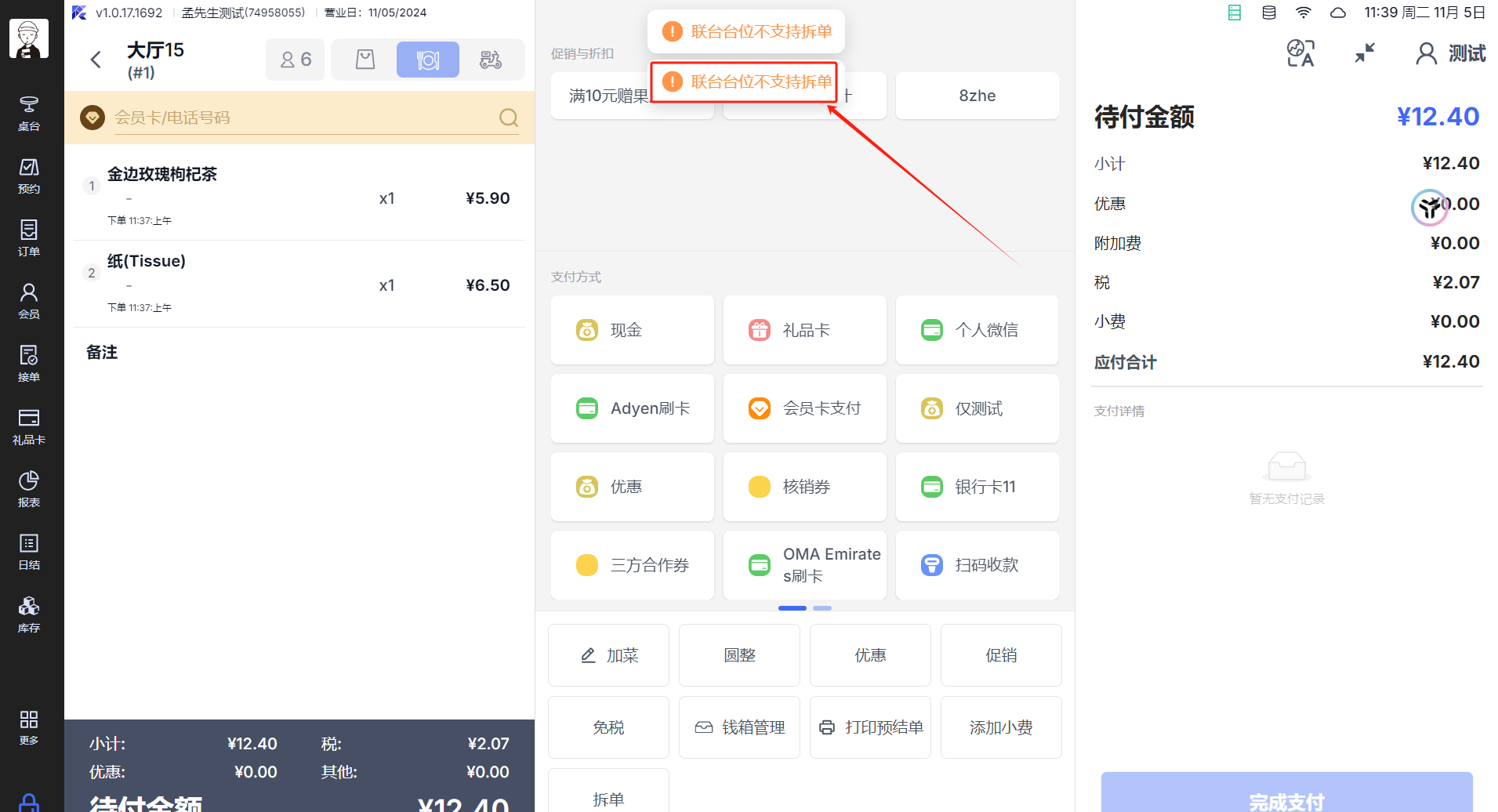Click 打印预结单 print pre-bill
This screenshot has width=1498, height=812.
(x=870, y=727)
